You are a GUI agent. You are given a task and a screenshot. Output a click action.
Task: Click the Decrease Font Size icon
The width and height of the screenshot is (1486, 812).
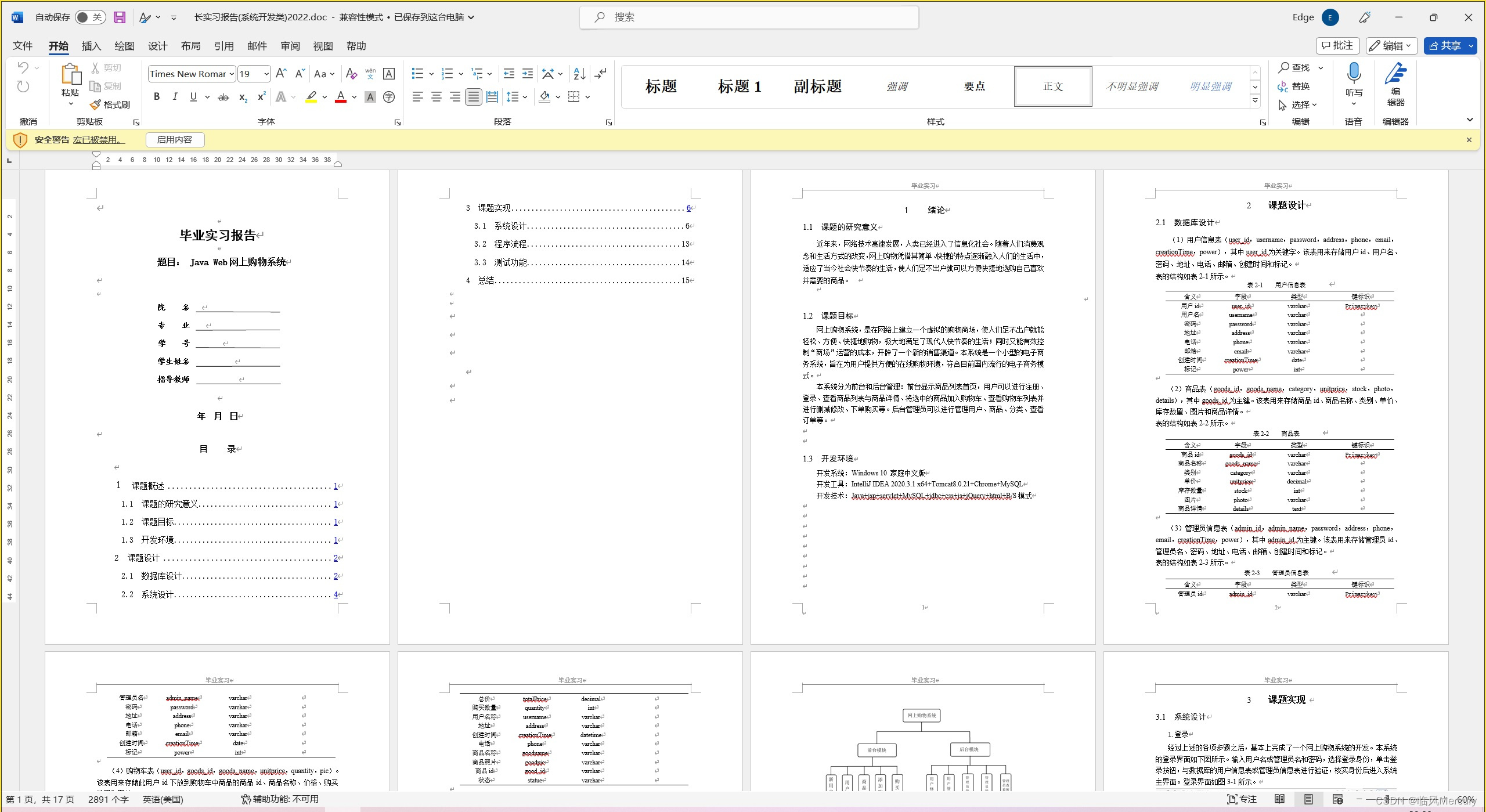coord(300,74)
